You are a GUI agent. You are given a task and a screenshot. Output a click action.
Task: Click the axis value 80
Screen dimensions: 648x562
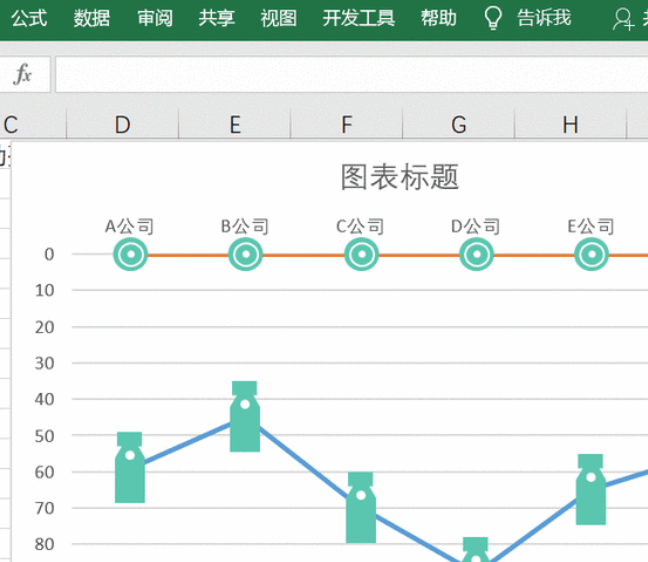[x=45, y=544]
